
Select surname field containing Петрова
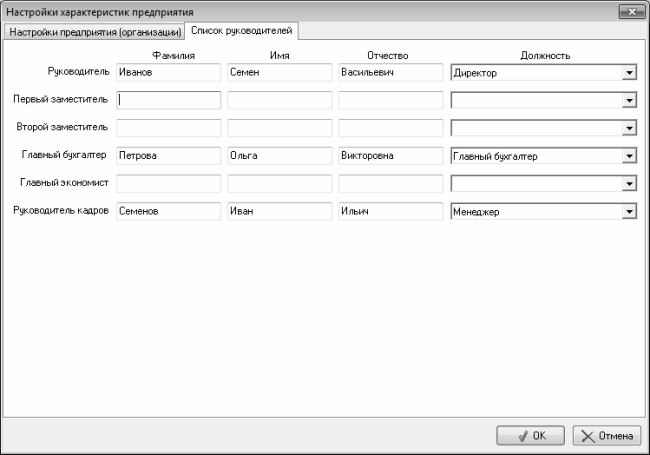tap(168, 156)
